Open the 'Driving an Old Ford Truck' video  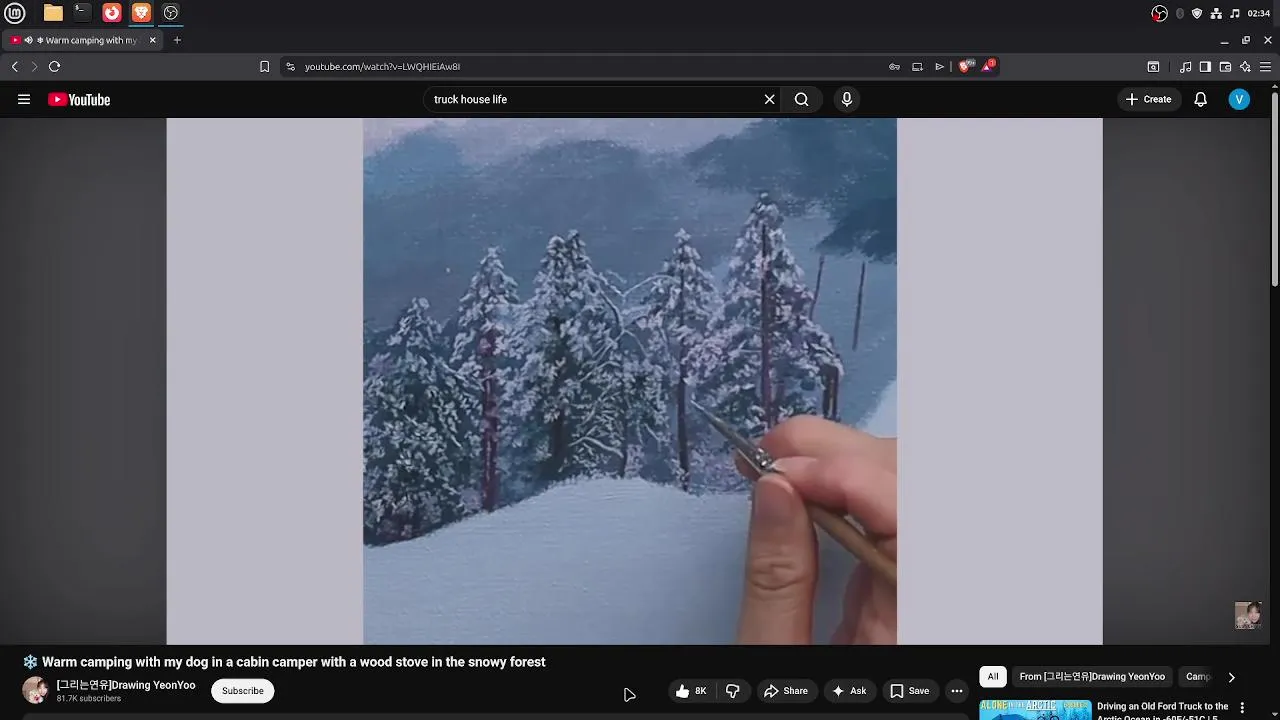click(1162, 711)
